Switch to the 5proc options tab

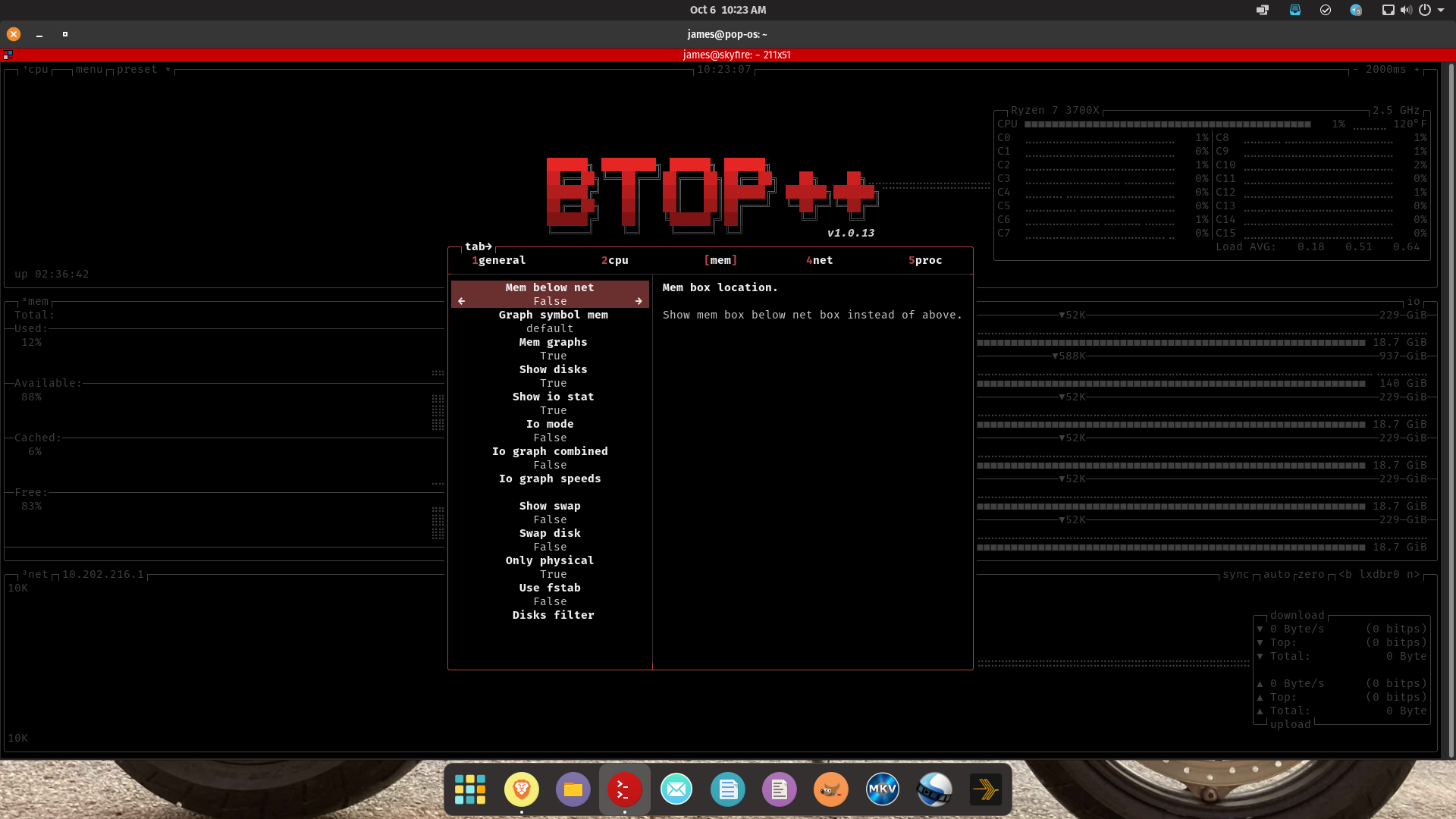924,260
